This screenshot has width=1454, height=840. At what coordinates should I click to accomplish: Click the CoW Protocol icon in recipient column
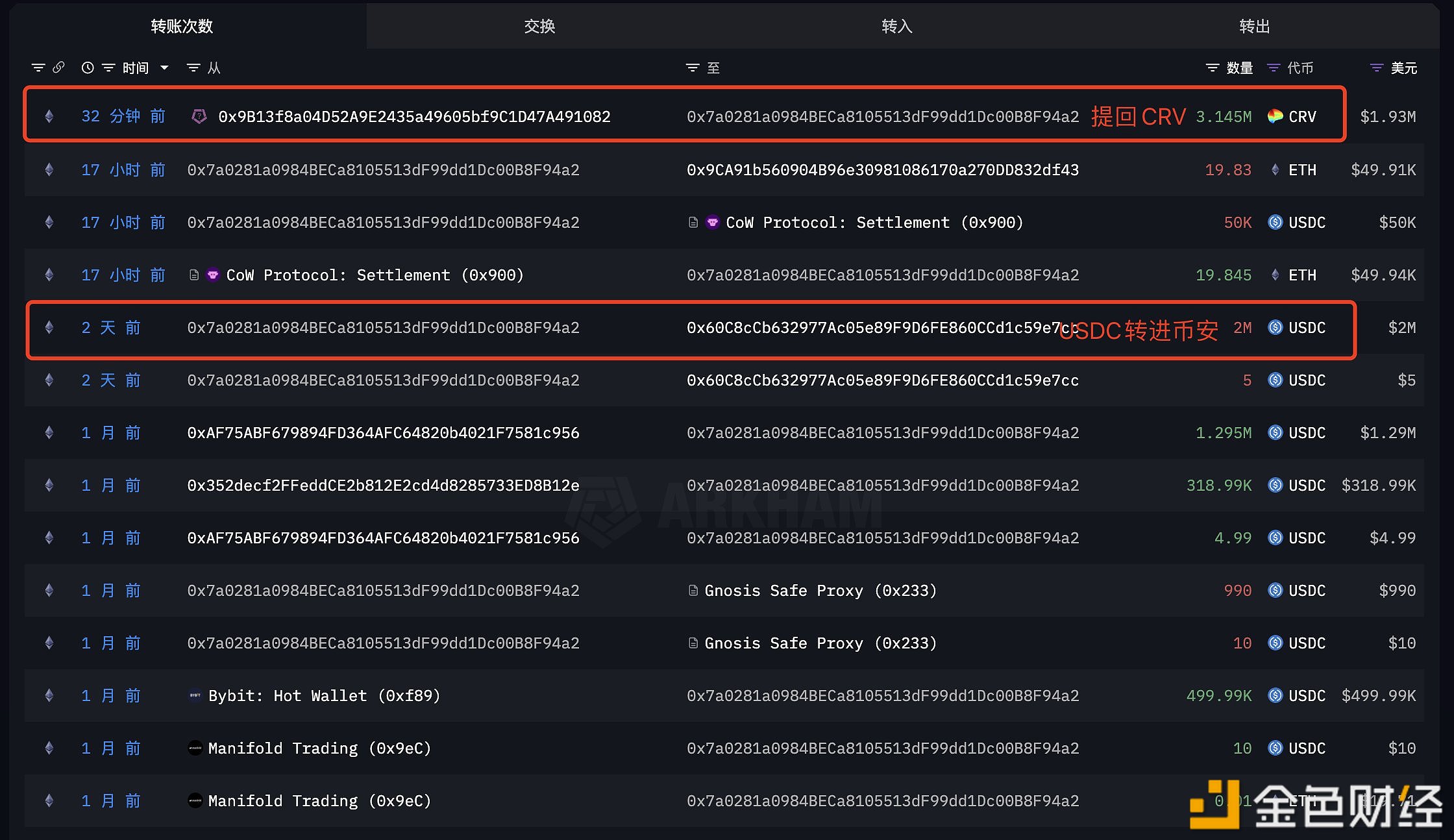coord(713,222)
